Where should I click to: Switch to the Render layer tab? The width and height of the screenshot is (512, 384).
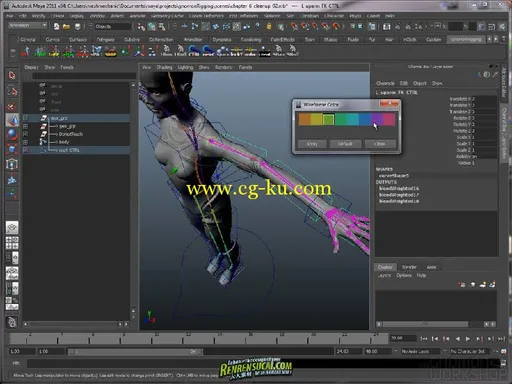pos(409,267)
